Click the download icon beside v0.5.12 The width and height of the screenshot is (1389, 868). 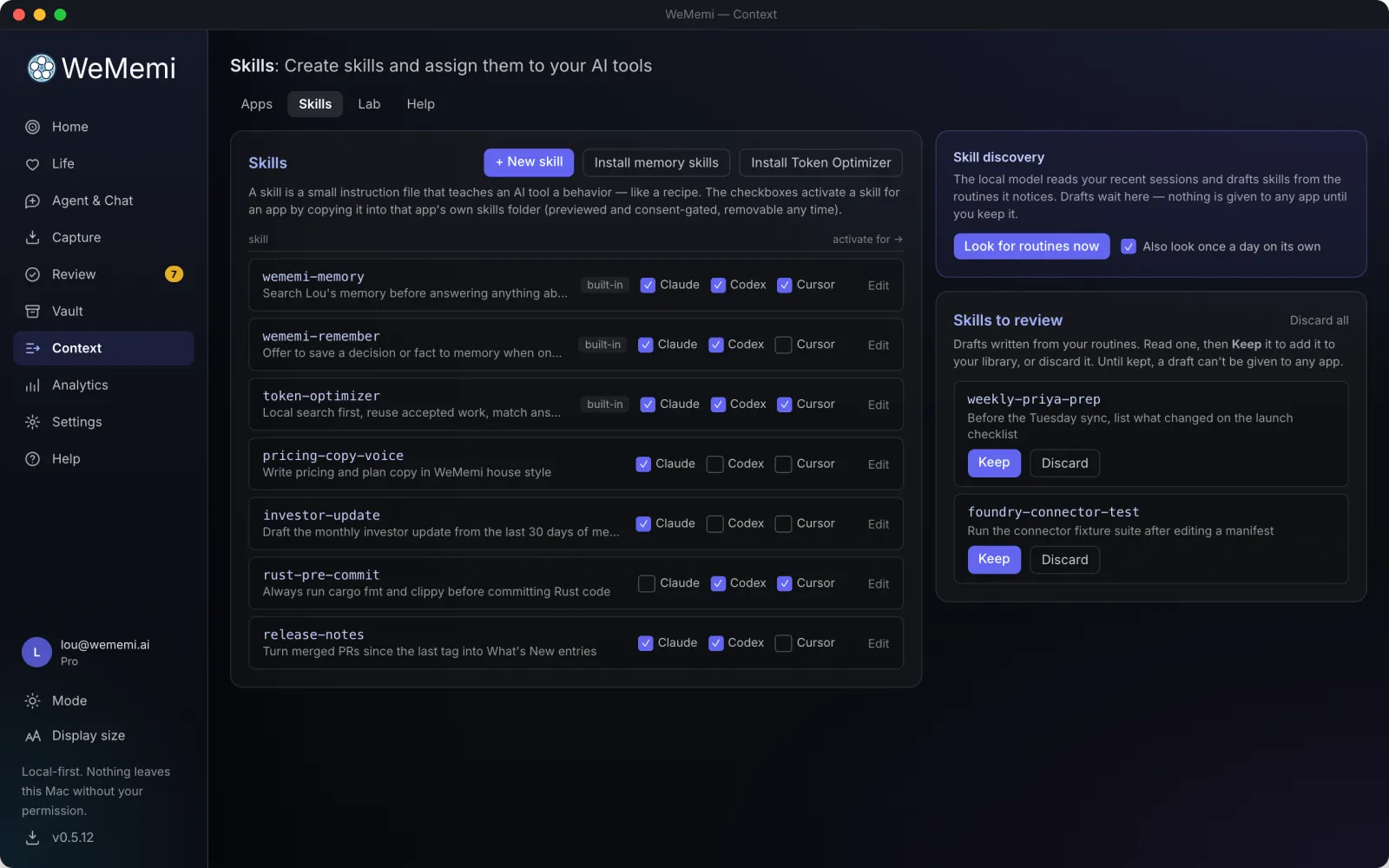coord(32,838)
